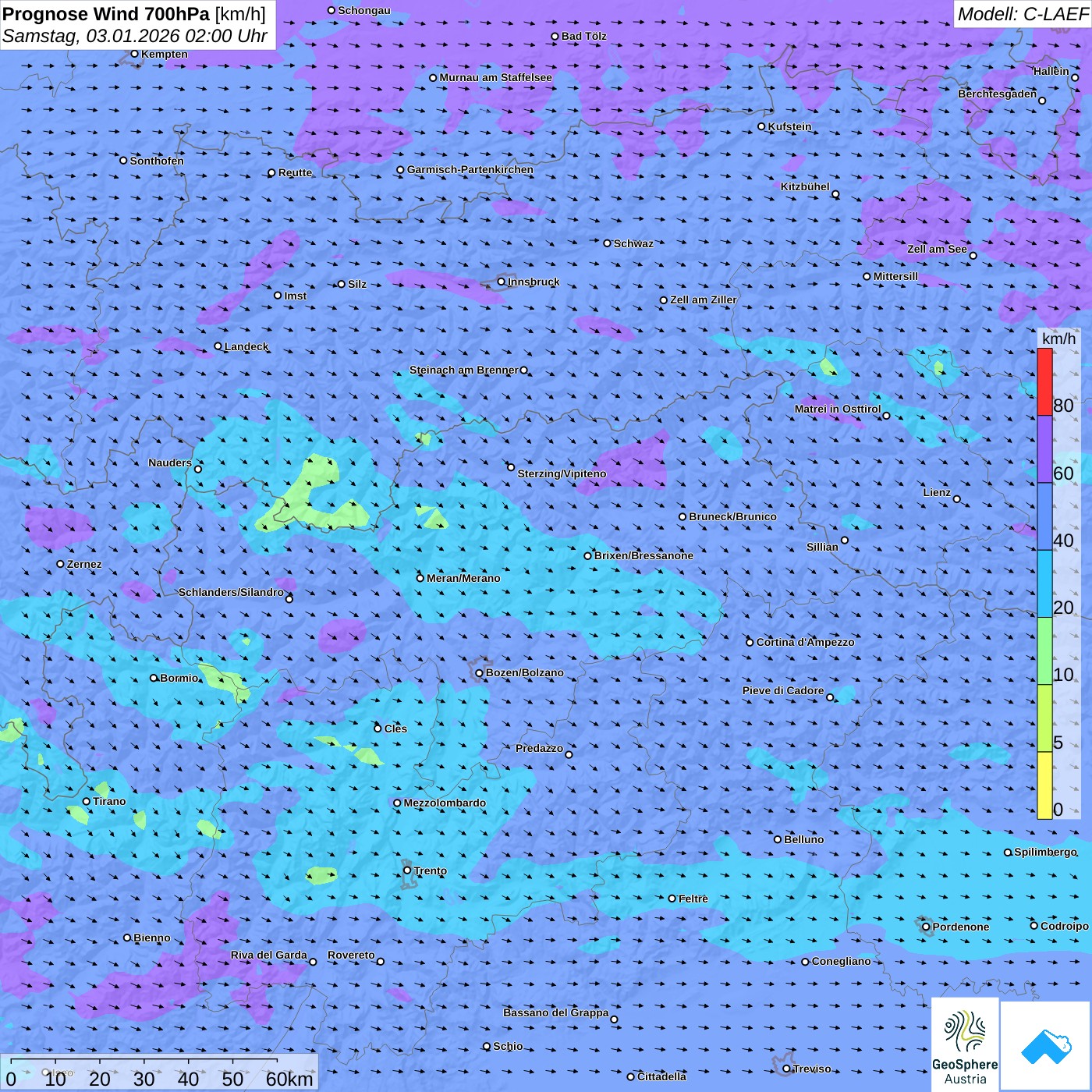The image size is (1092, 1092).
Task: Click the Zell am See label
Action: pyautogui.click(x=937, y=249)
